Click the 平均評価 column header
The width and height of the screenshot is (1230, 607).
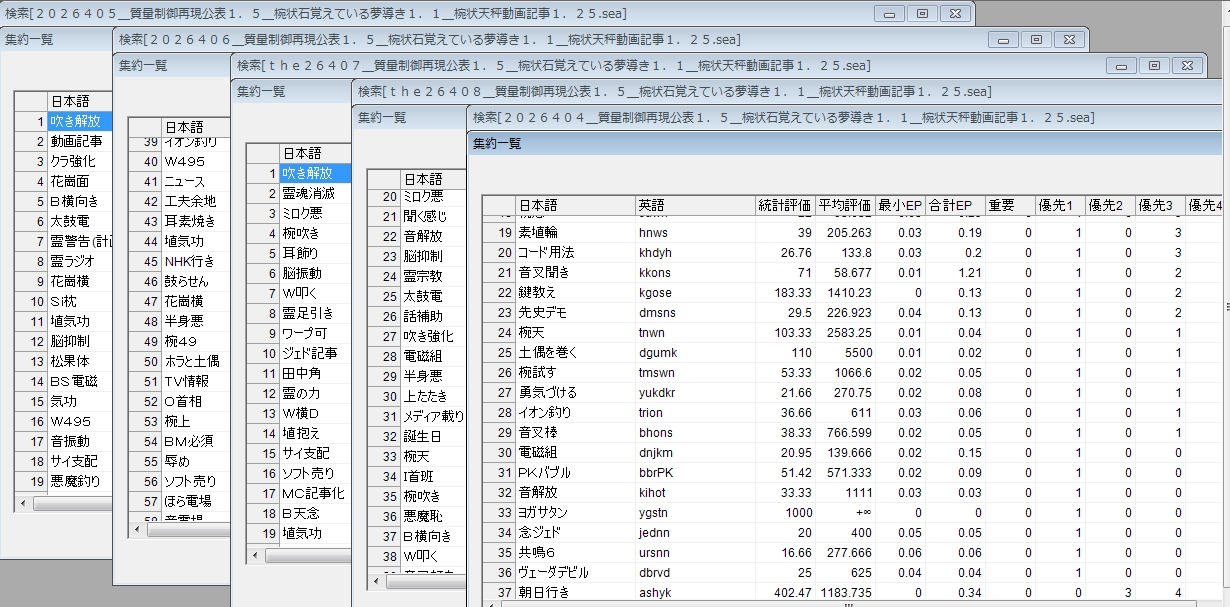845,206
